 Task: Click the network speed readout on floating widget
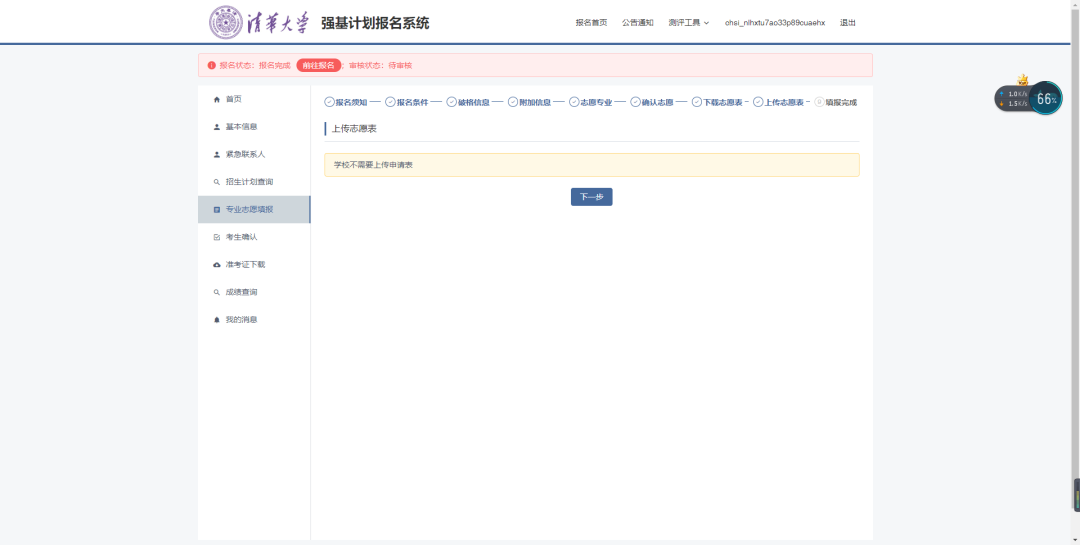1013,99
